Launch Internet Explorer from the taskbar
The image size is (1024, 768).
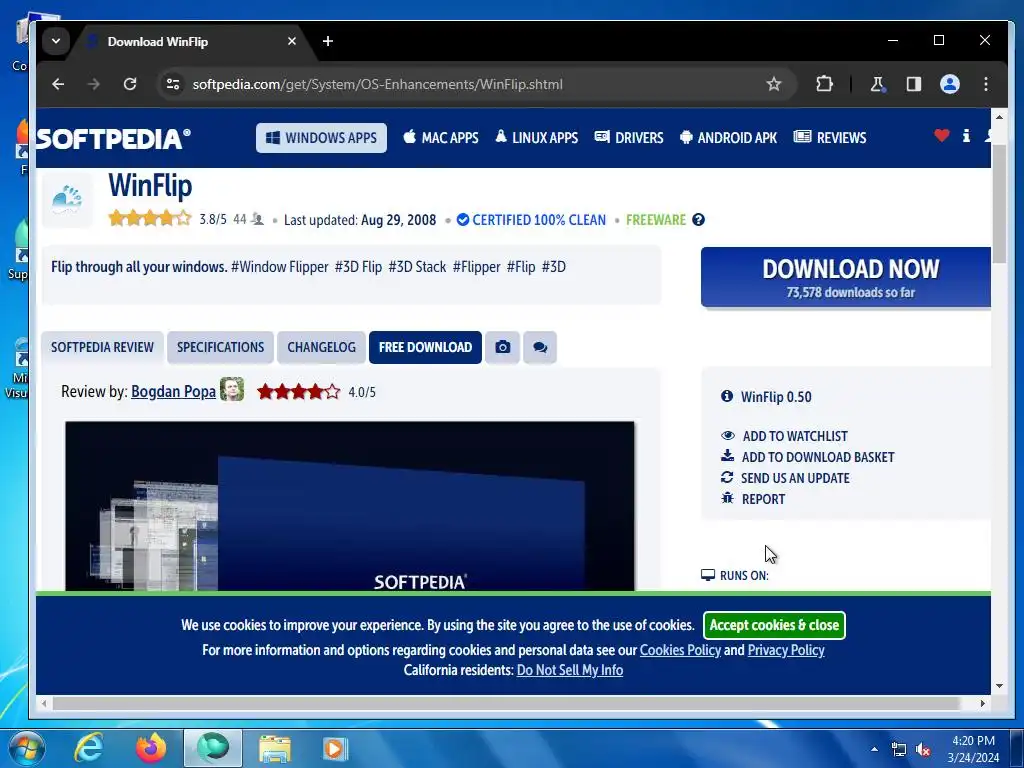(x=89, y=748)
